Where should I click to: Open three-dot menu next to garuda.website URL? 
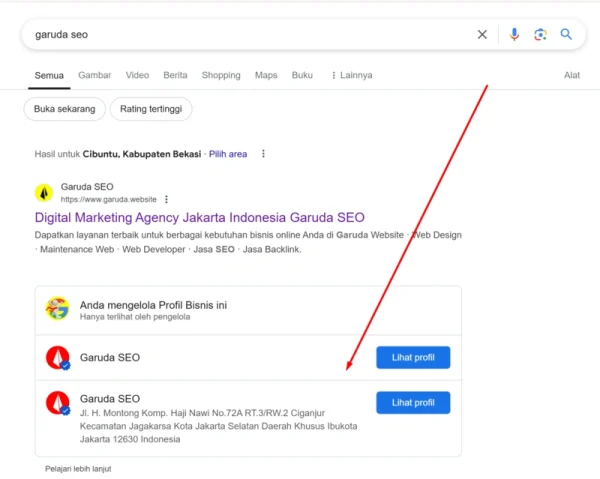pos(166,199)
